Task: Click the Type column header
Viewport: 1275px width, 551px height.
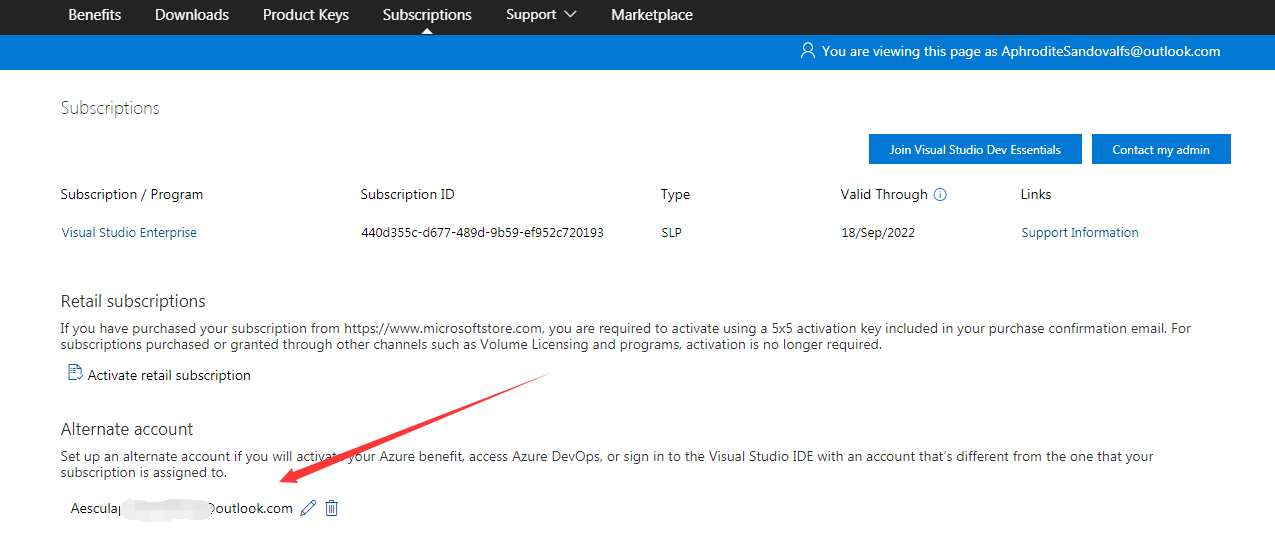Action: (x=675, y=195)
